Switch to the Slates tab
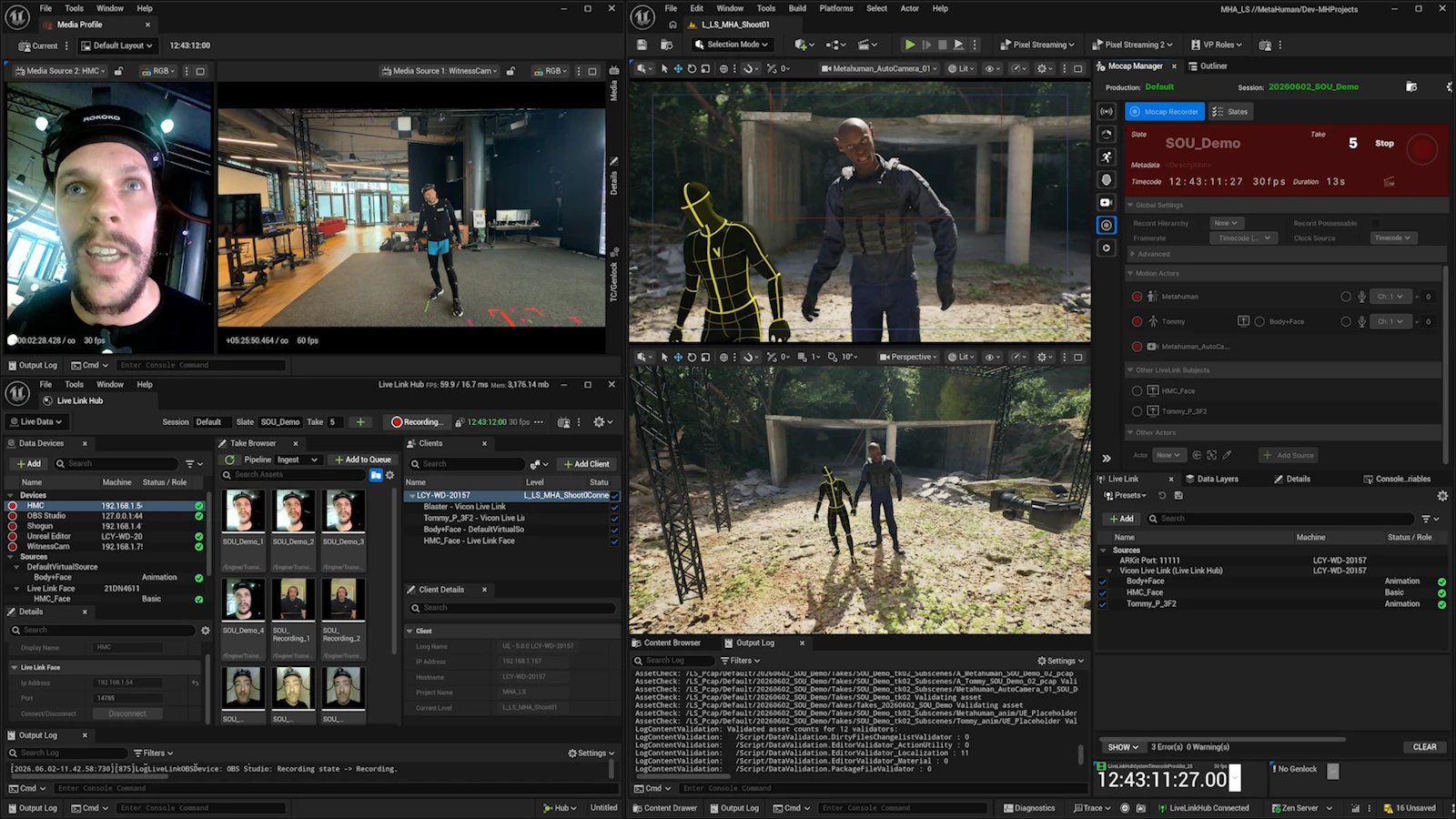This screenshot has height=819, width=1456. [x=1229, y=112]
